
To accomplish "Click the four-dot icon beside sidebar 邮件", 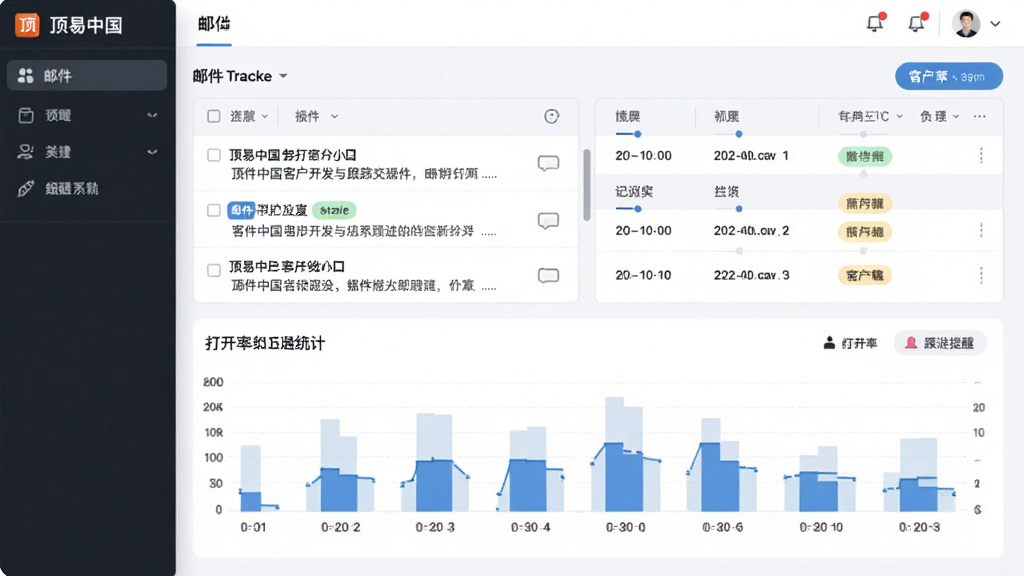I will click(x=25, y=76).
